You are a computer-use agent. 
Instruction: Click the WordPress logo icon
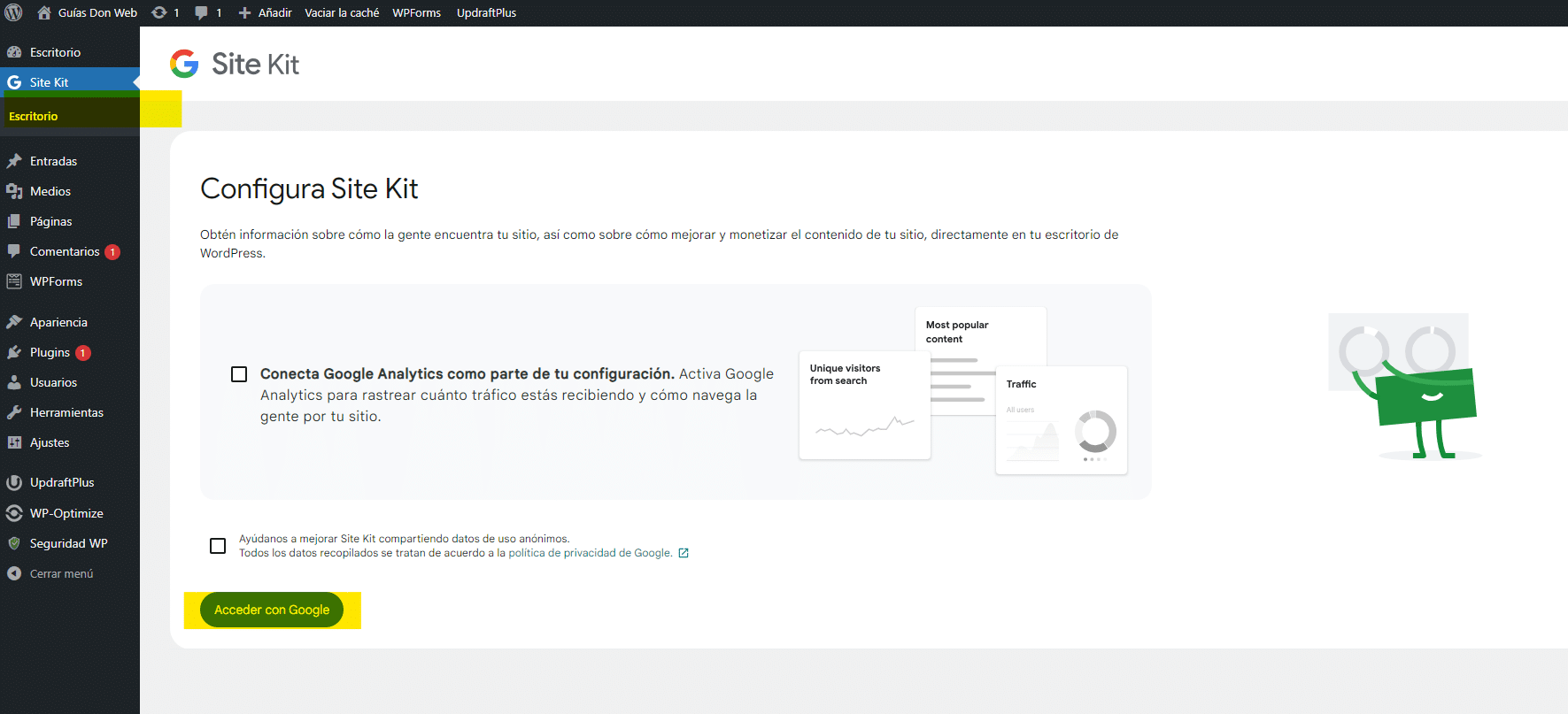click(x=13, y=12)
